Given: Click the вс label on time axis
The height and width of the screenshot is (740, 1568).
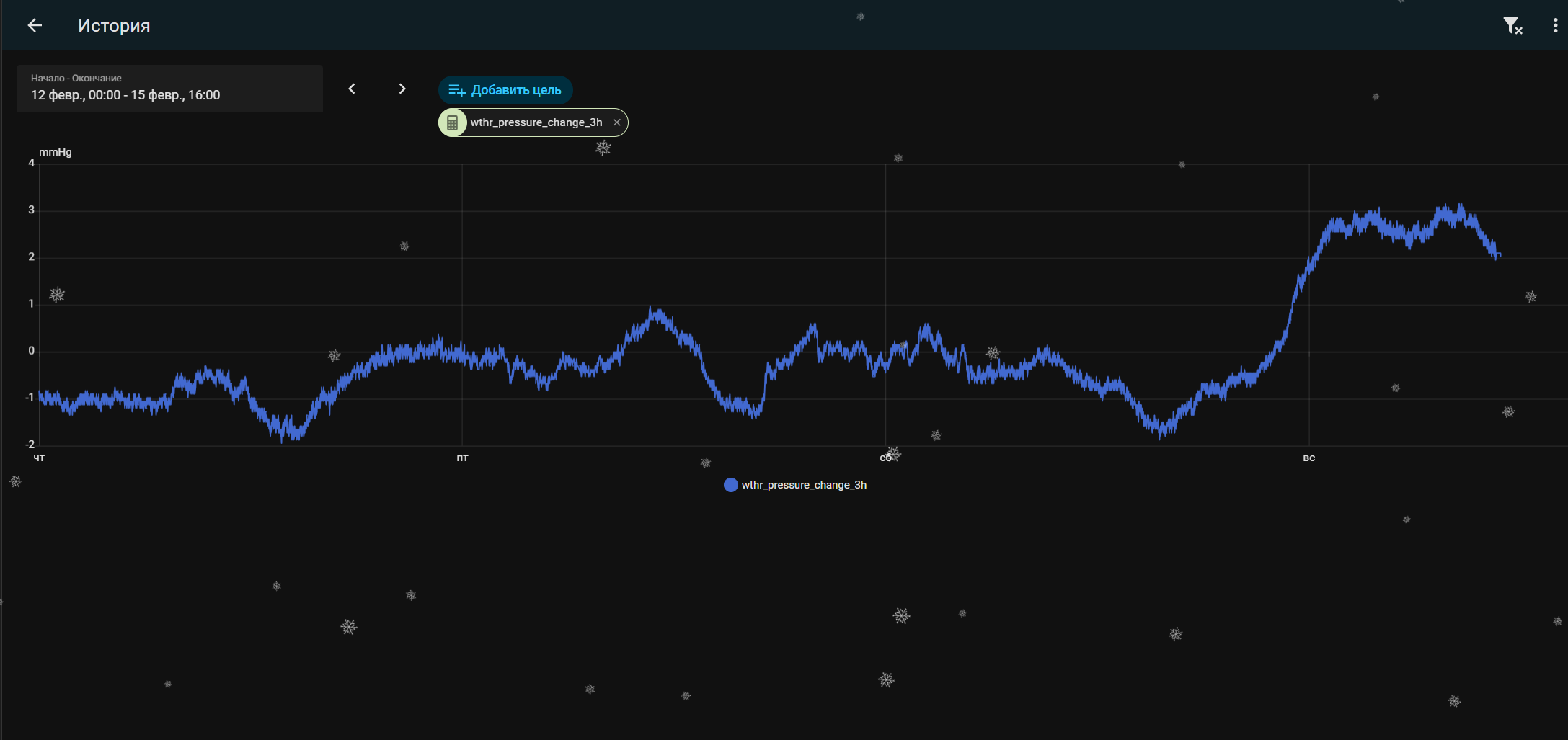Looking at the screenshot, I should [1308, 458].
